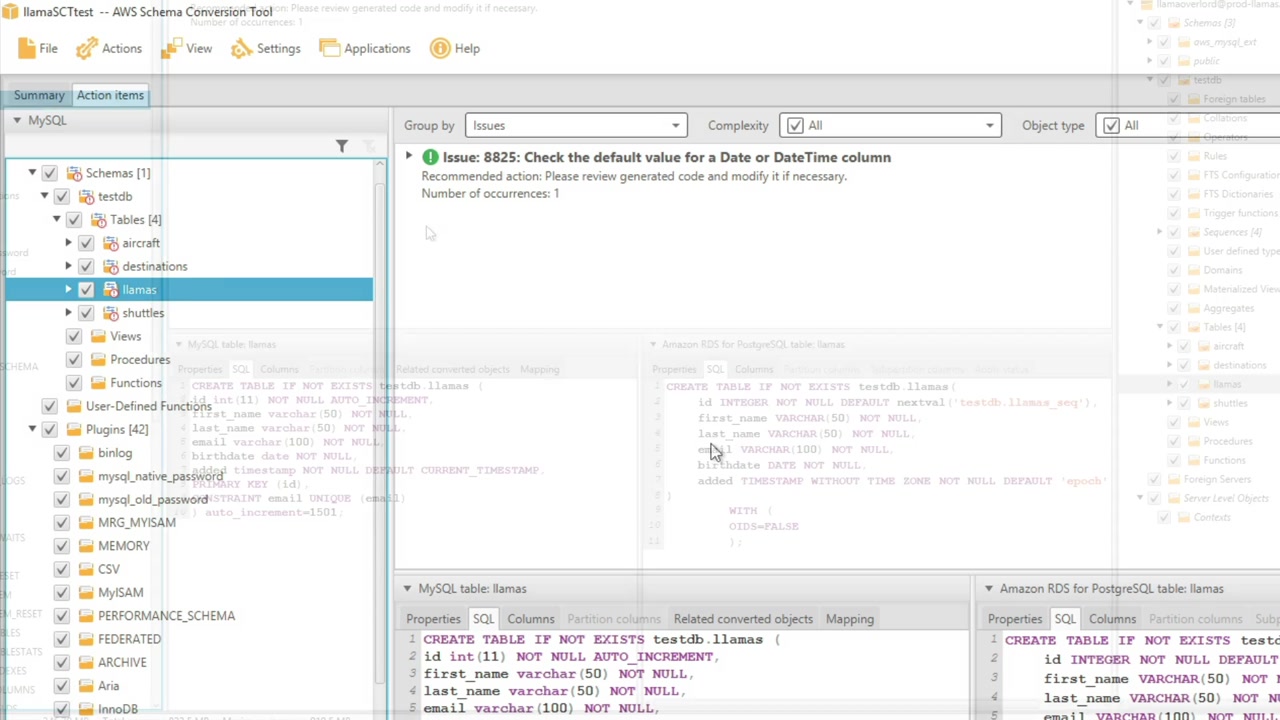Click the green issue 8825 status icon

click(x=430, y=157)
